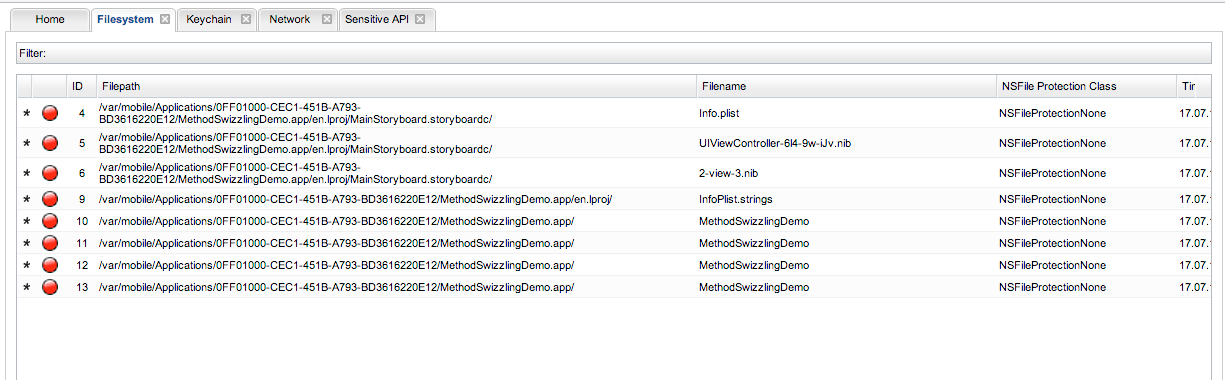This screenshot has width=1225, height=380.
Task: Click NSFileProtectionNone in row ID 4
Action: click(x=1053, y=113)
